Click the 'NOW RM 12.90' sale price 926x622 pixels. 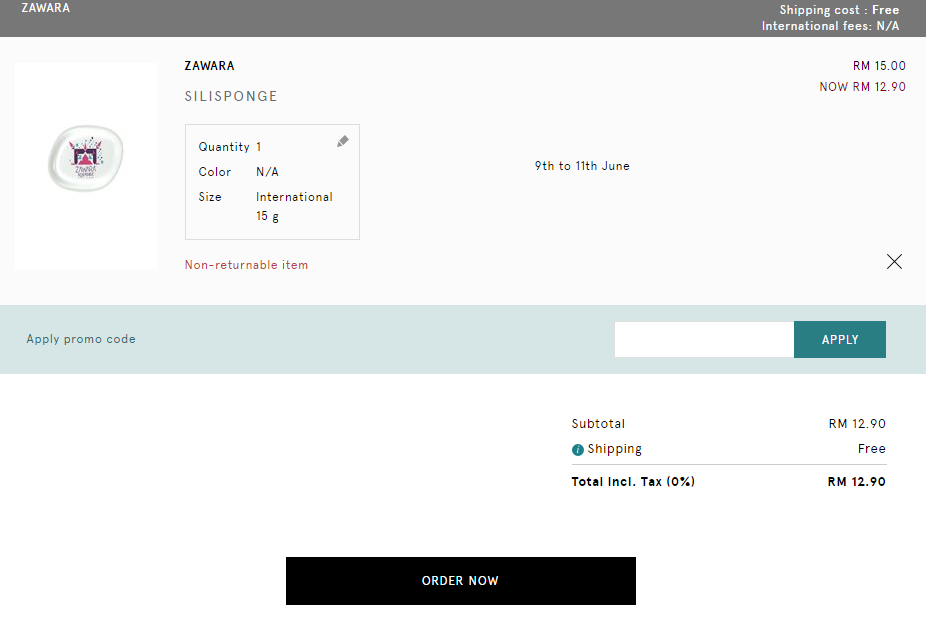[862, 87]
